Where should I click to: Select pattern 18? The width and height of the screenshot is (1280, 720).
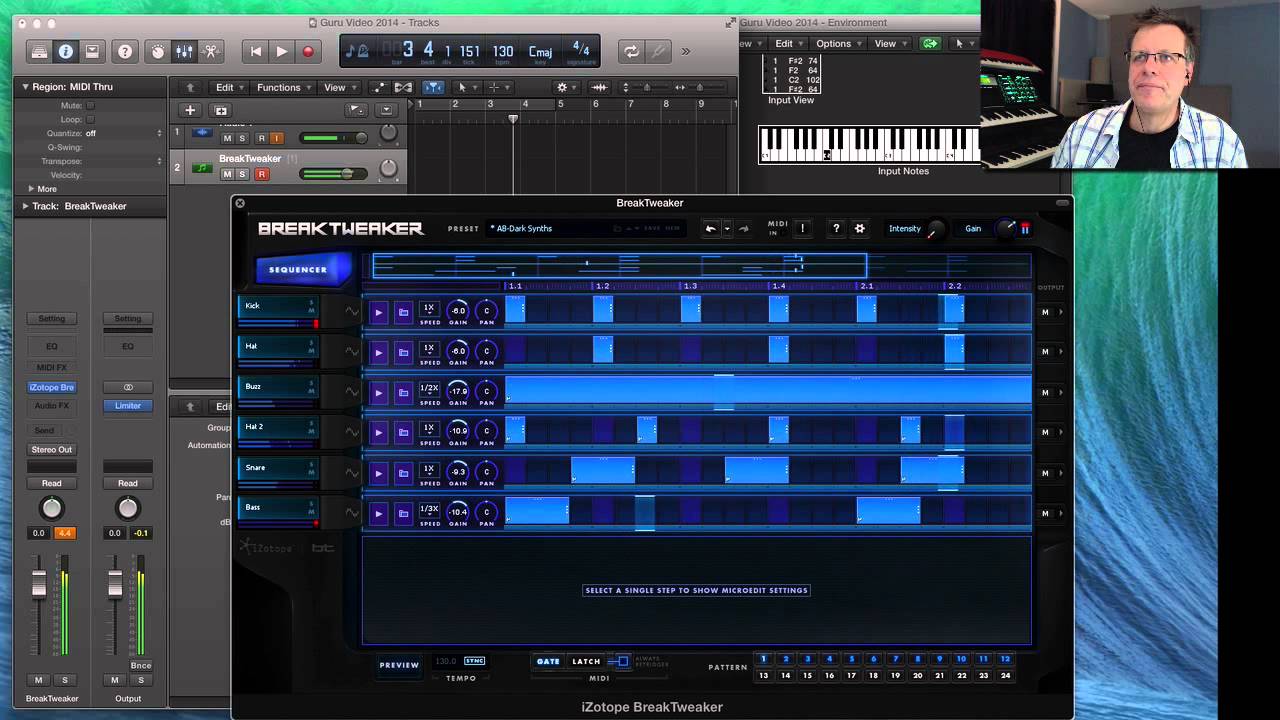874,675
